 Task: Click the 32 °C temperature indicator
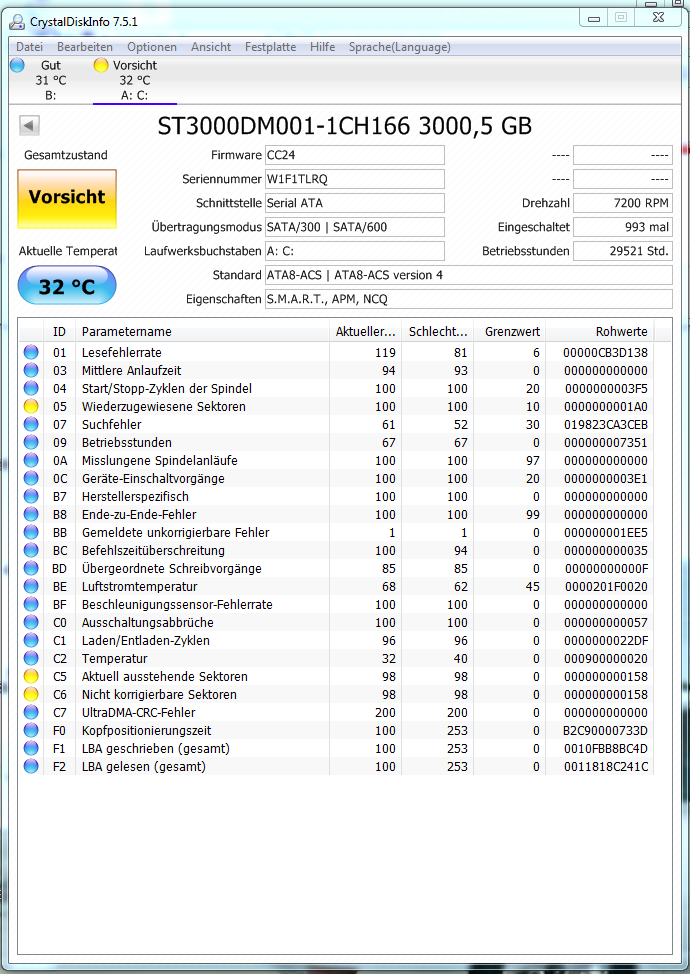point(67,286)
